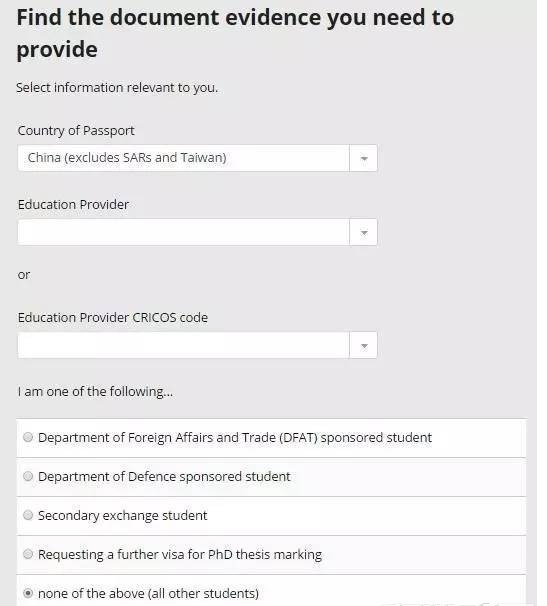Select none of the above radio button
The width and height of the screenshot is (547, 606).
28,593
